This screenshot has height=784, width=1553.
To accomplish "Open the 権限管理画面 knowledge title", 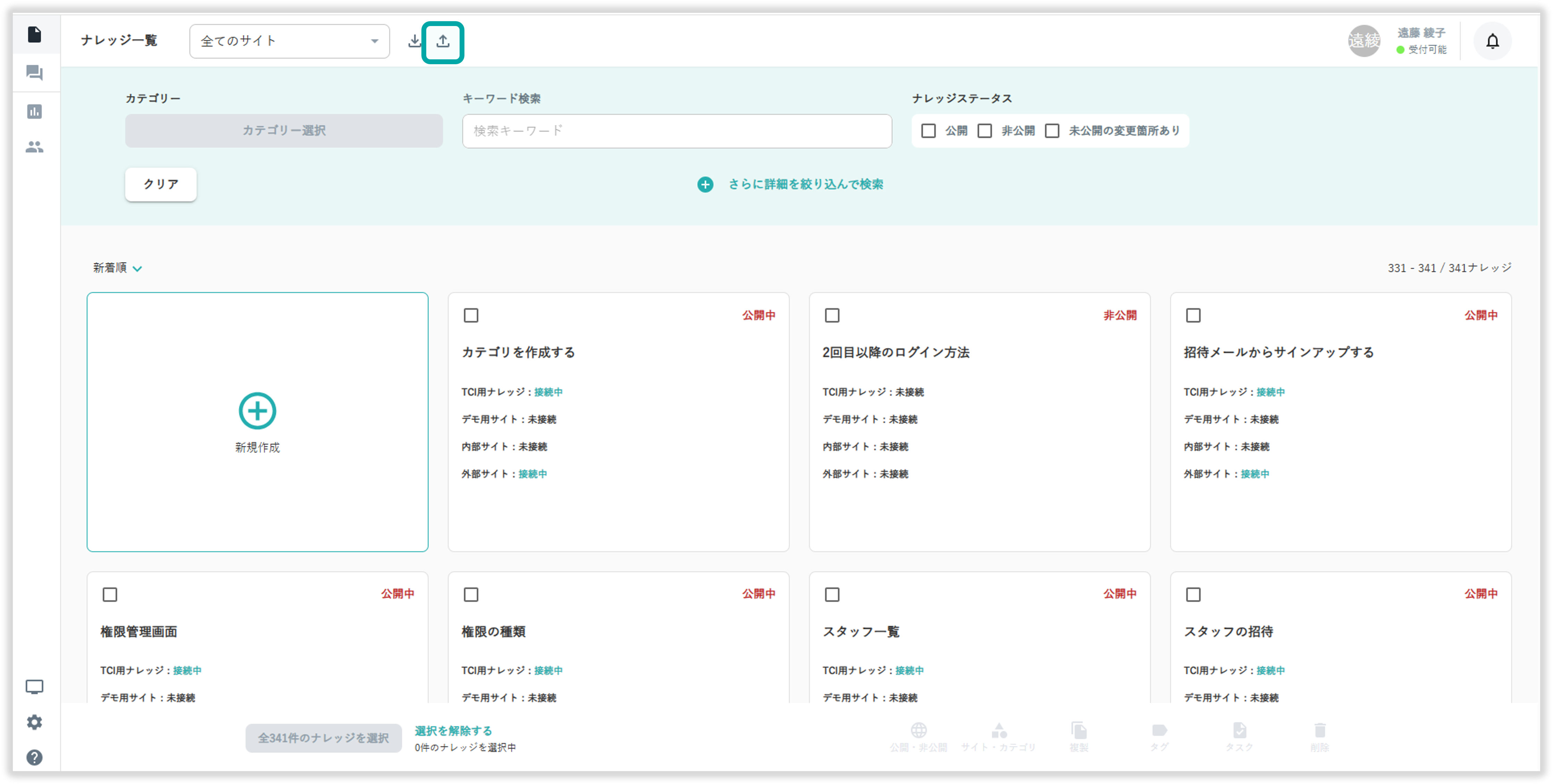I will tap(138, 632).
